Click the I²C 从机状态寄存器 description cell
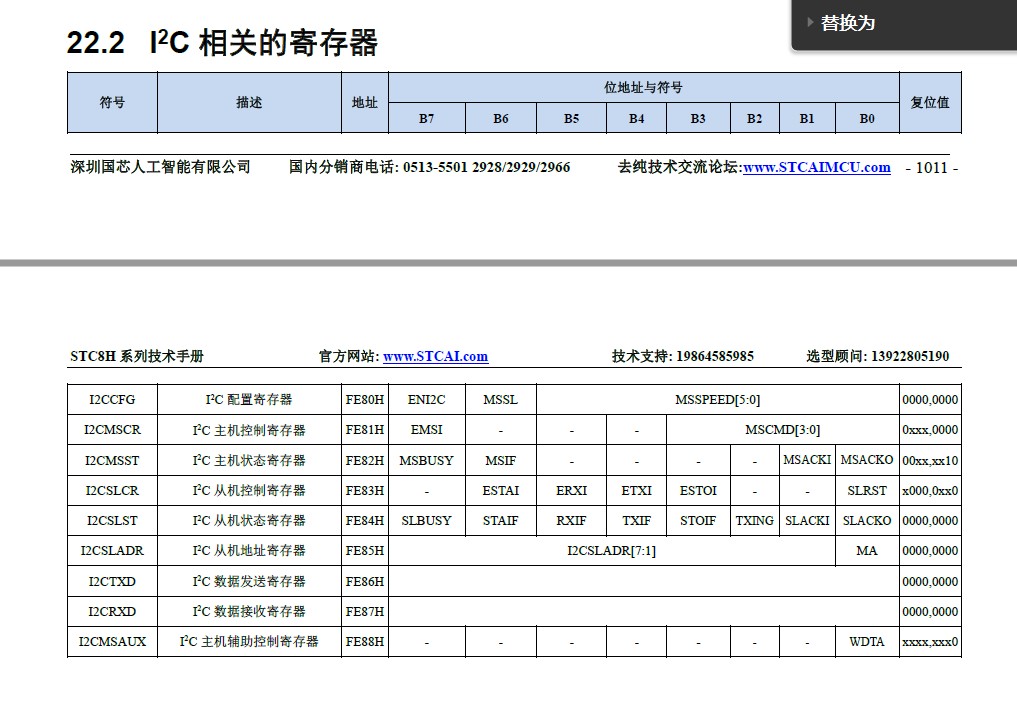The height and width of the screenshot is (712, 1017). pyautogui.click(x=249, y=520)
